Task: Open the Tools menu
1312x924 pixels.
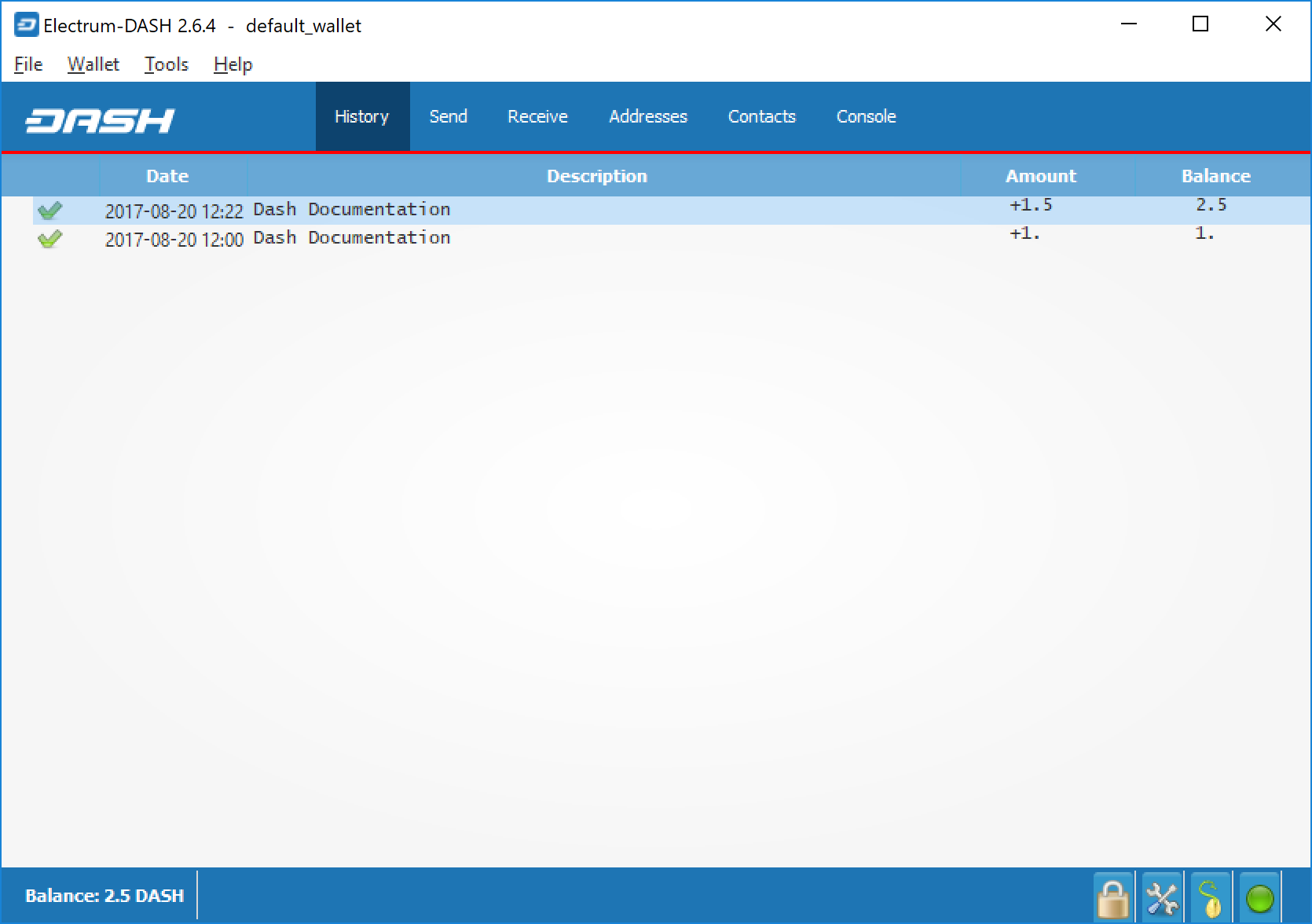Action: pyautogui.click(x=166, y=64)
